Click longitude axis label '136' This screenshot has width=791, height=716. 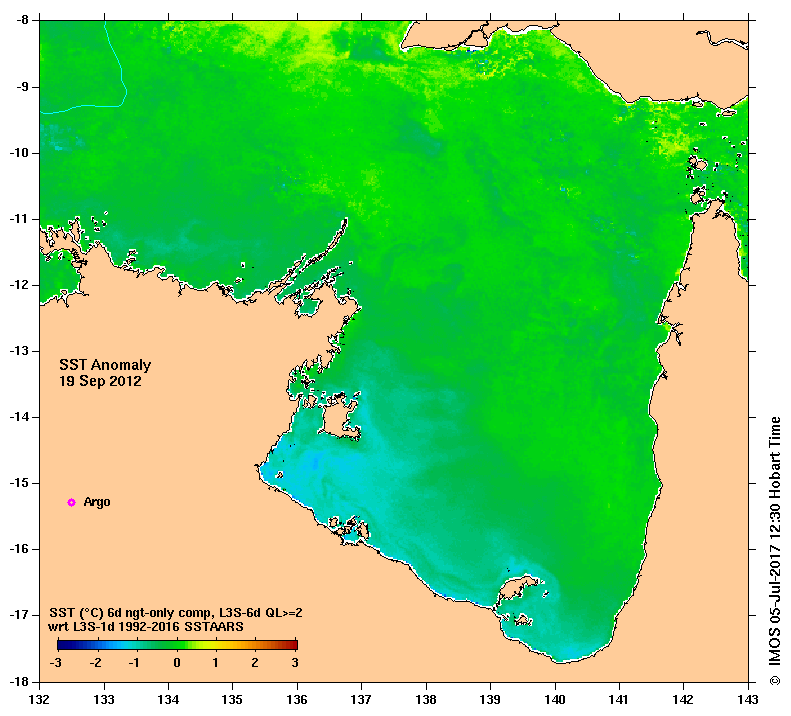coord(297,699)
